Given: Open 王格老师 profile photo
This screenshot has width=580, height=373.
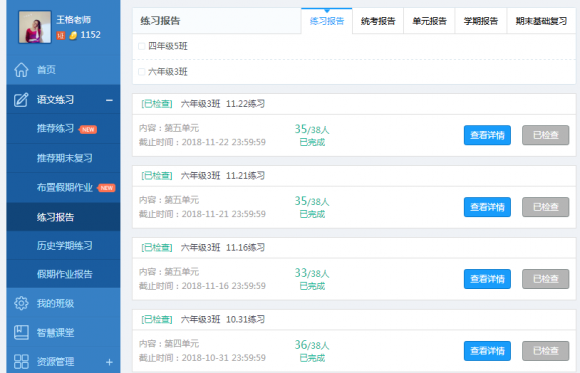Looking at the screenshot, I should [35, 27].
